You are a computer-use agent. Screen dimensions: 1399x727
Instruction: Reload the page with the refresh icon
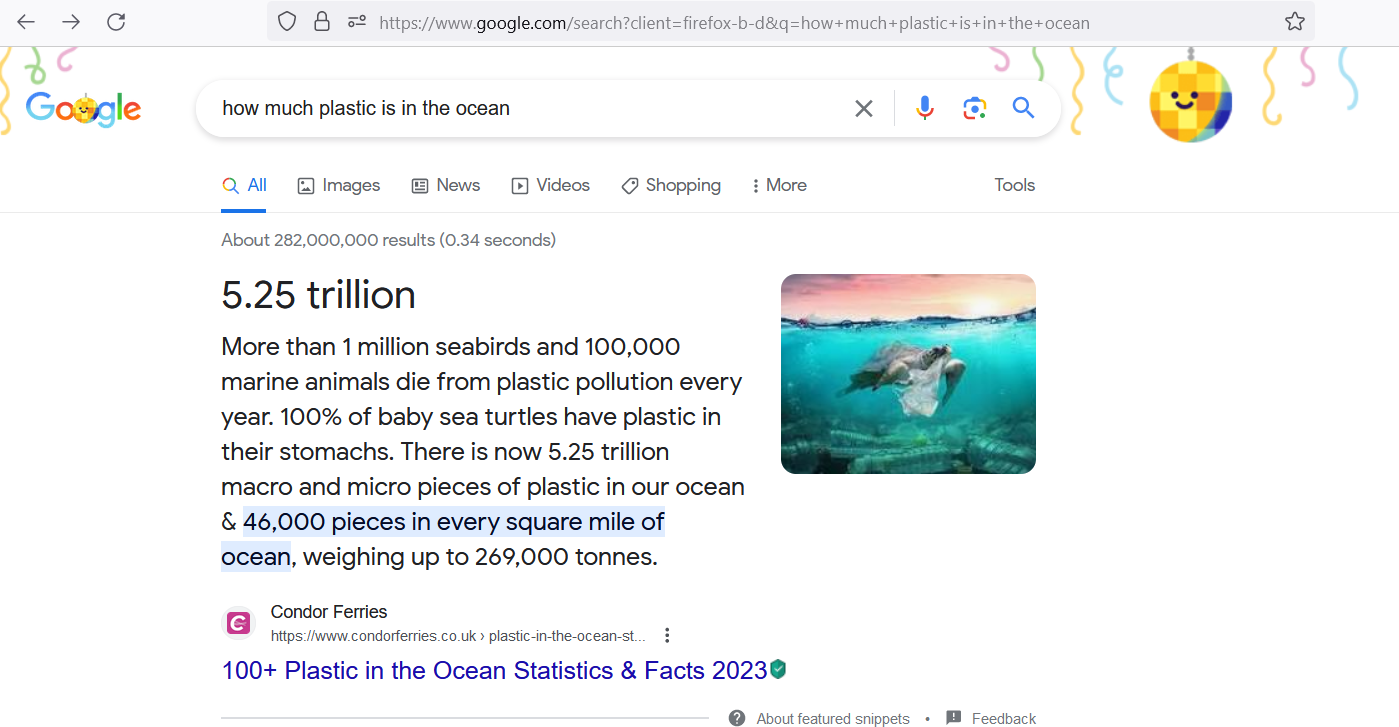[116, 22]
